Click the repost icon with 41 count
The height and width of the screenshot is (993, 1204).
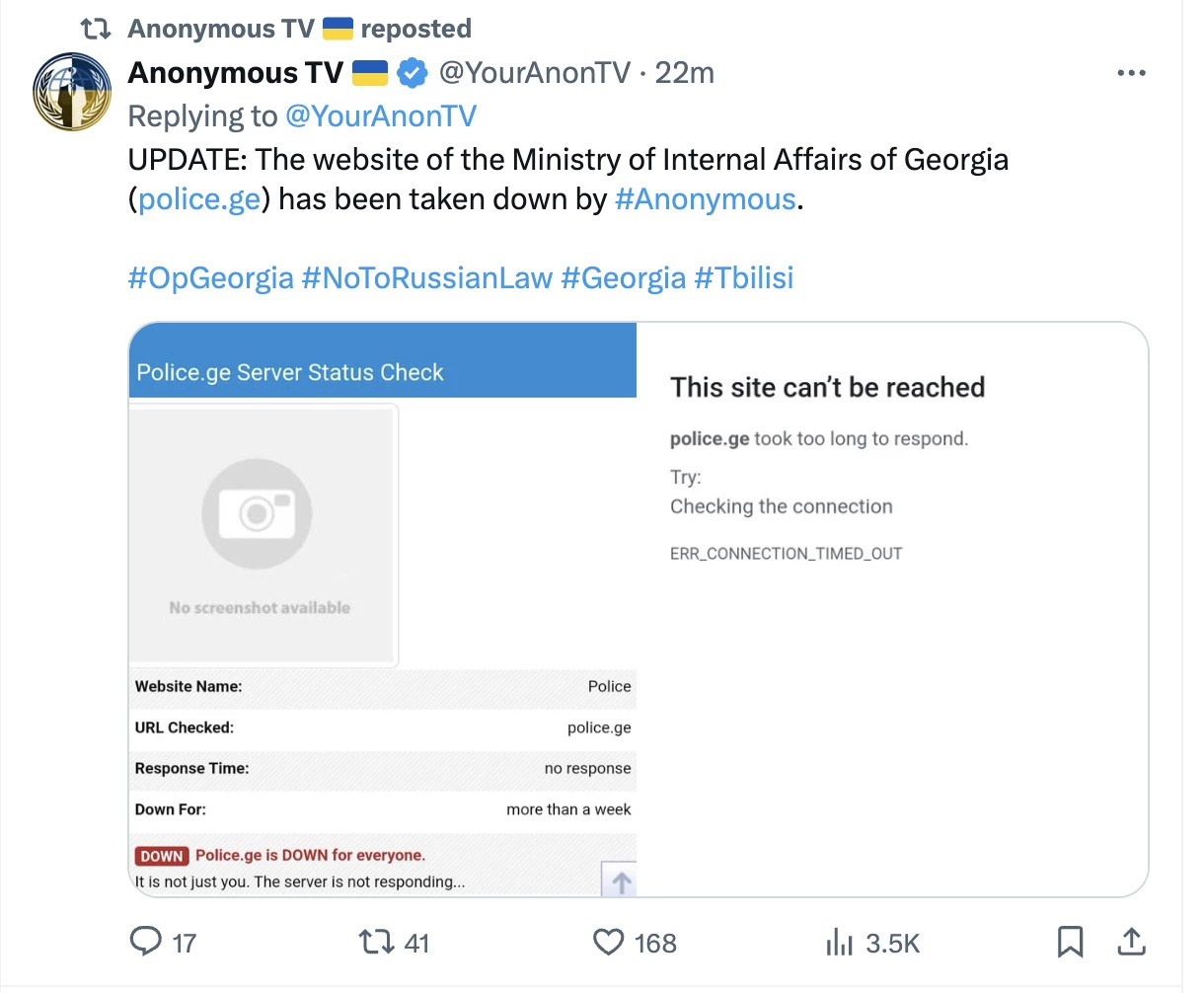(376, 942)
